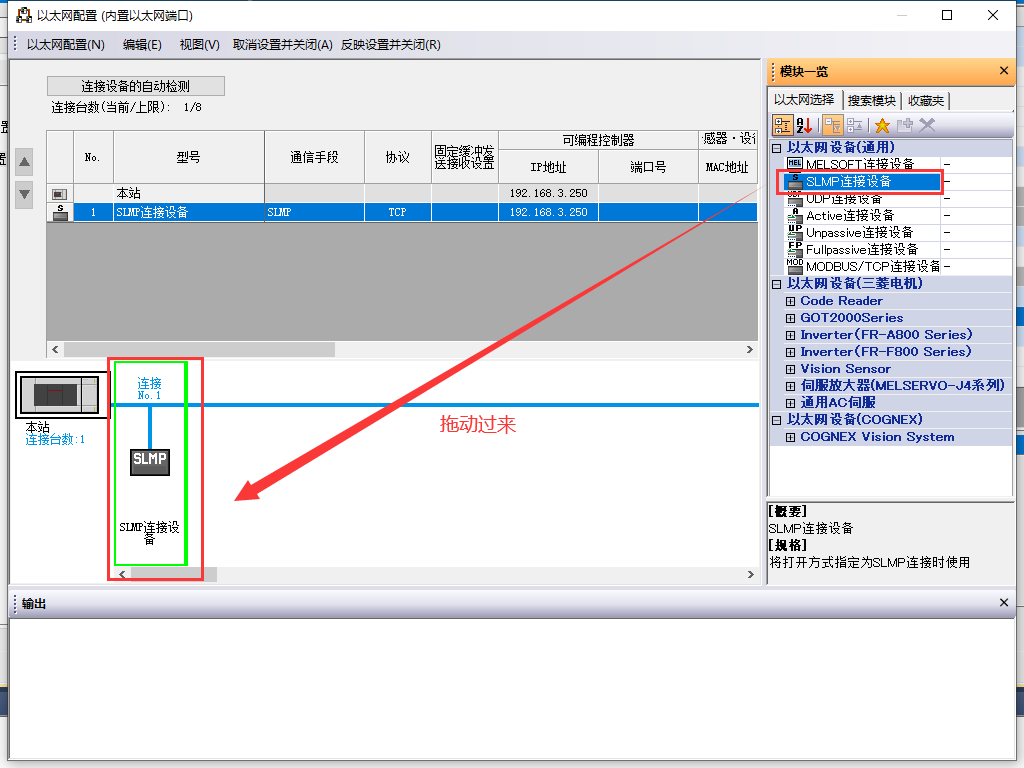Screen dimensions: 1024x768
Task: Collapse the 以太网设备(三菱电机) tree group
Action: click(x=776, y=284)
